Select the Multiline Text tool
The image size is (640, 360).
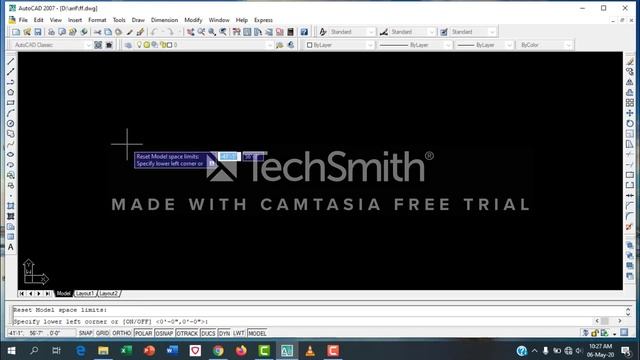pyautogui.click(x=11, y=247)
